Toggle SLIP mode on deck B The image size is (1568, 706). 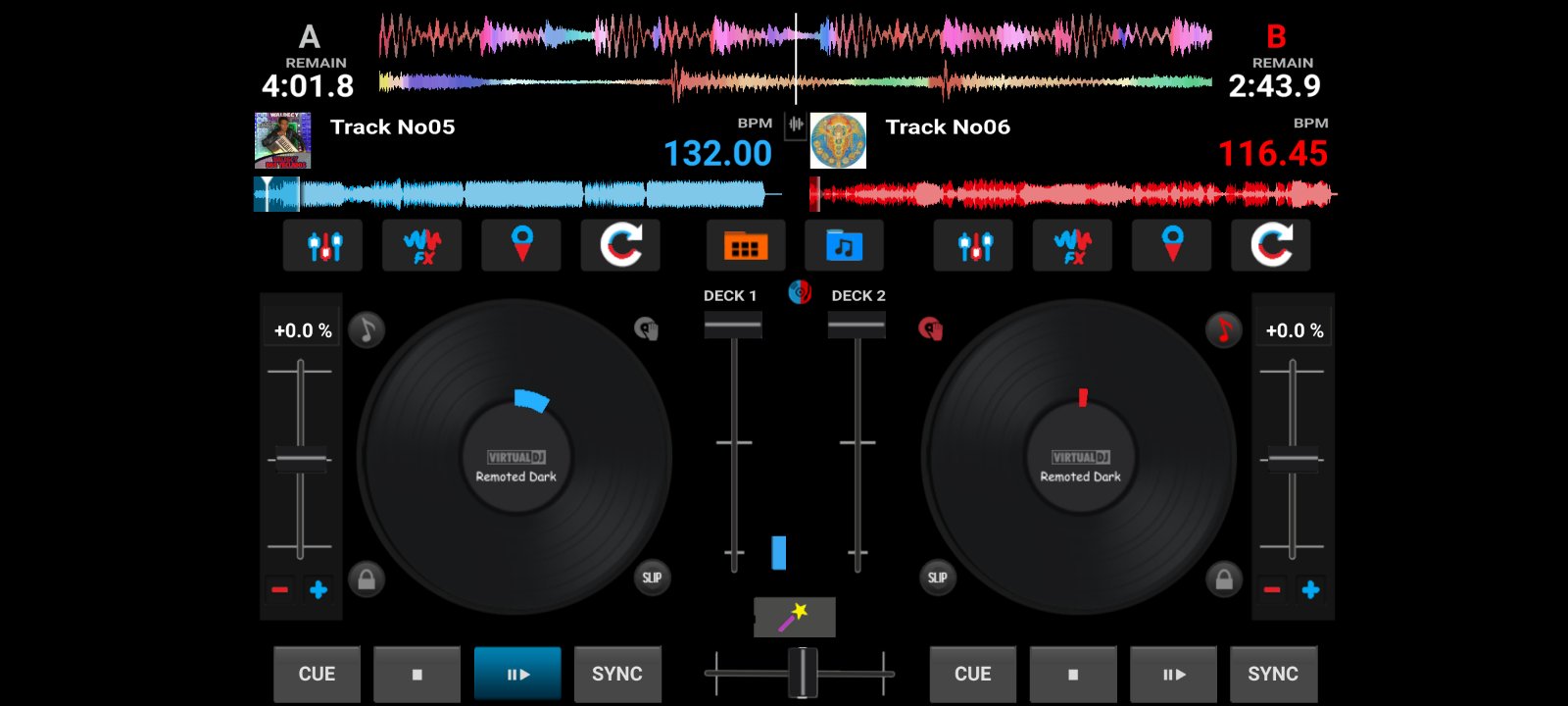coord(938,578)
